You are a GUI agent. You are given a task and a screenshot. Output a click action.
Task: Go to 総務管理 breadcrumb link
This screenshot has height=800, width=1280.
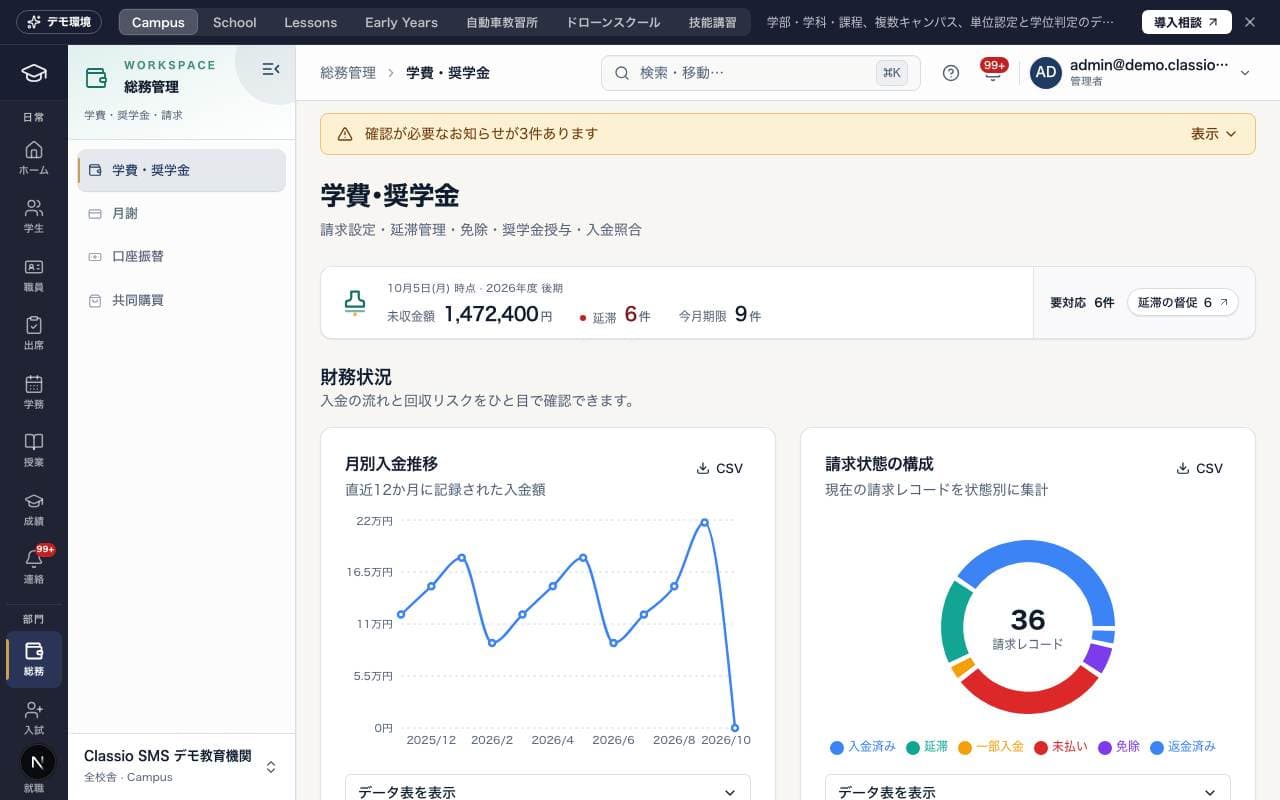point(348,73)
